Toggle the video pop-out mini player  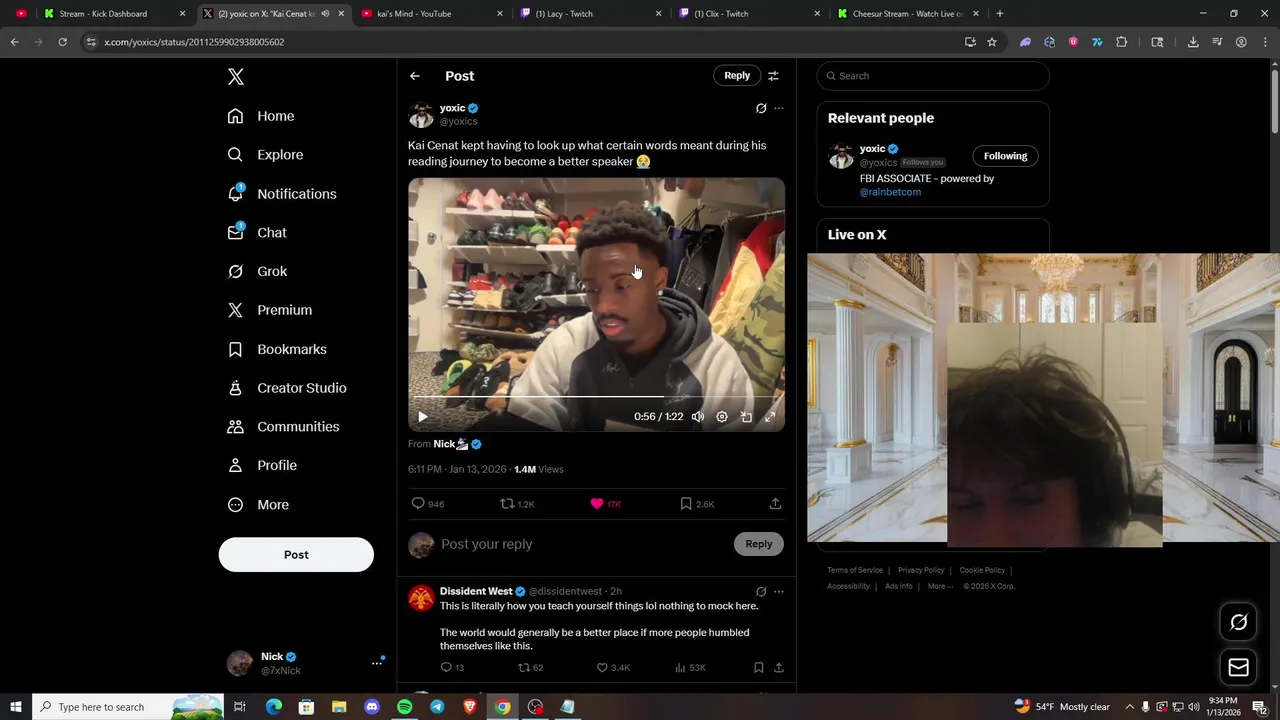point(746,417)
